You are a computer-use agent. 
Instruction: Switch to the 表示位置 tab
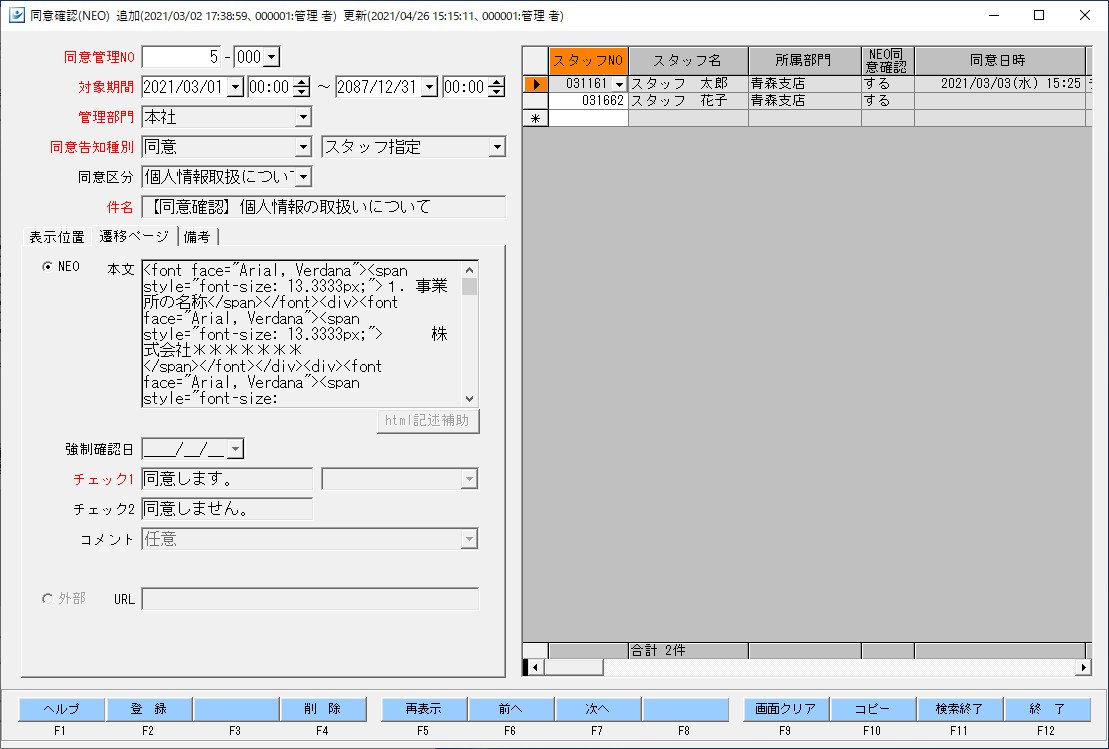[x=57, y=237]
